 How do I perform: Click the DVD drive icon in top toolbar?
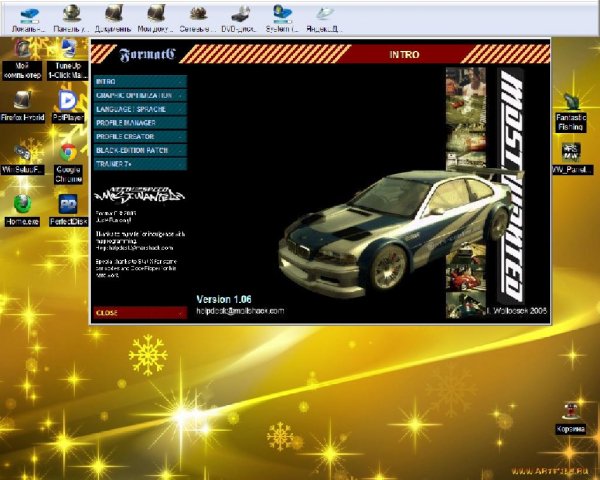click(x=241, y=15)
